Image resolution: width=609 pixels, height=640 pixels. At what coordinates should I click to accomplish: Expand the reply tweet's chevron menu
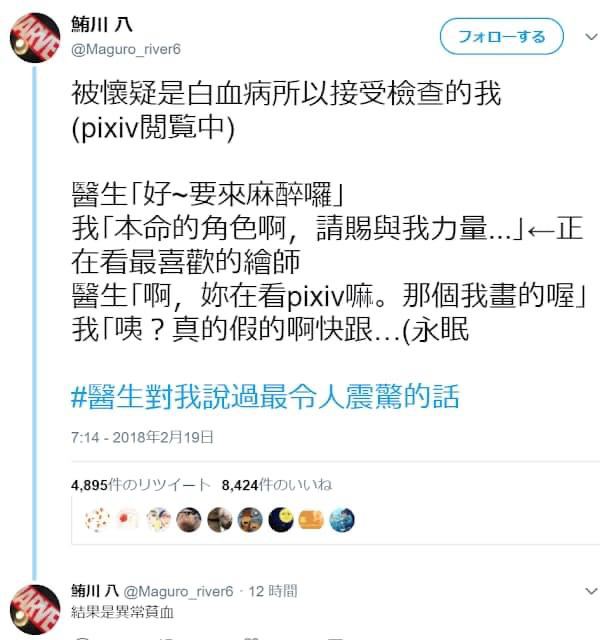pos(591,591)
